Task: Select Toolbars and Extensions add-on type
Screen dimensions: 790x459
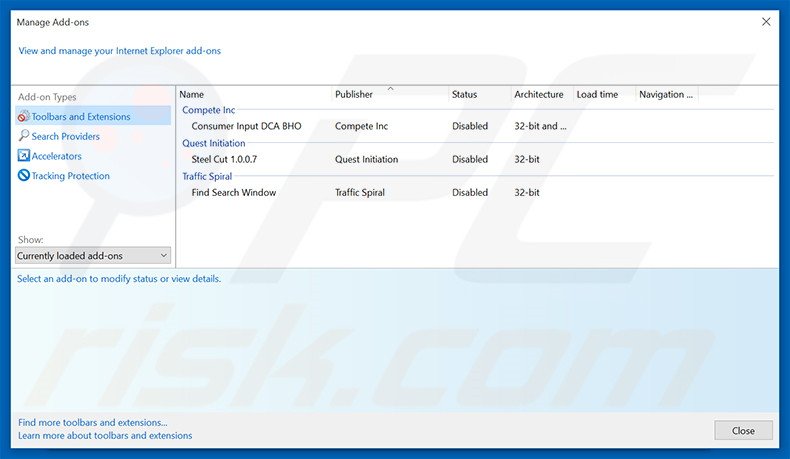Action: 93,116
